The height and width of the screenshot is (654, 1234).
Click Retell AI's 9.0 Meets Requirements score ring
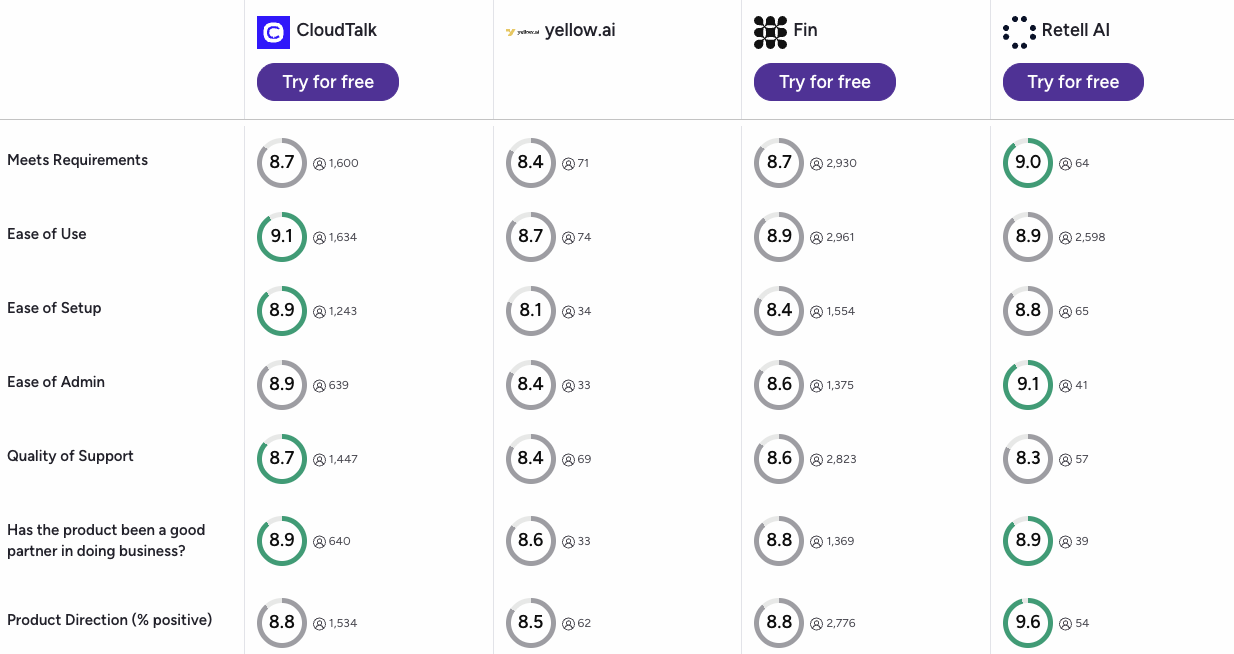(x=1028, y=163)
